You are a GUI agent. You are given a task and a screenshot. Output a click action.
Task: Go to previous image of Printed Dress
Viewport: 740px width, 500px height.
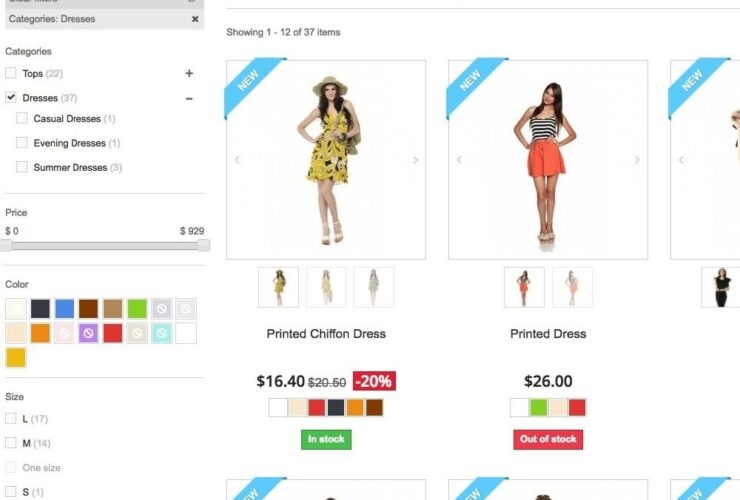(459, 160)
